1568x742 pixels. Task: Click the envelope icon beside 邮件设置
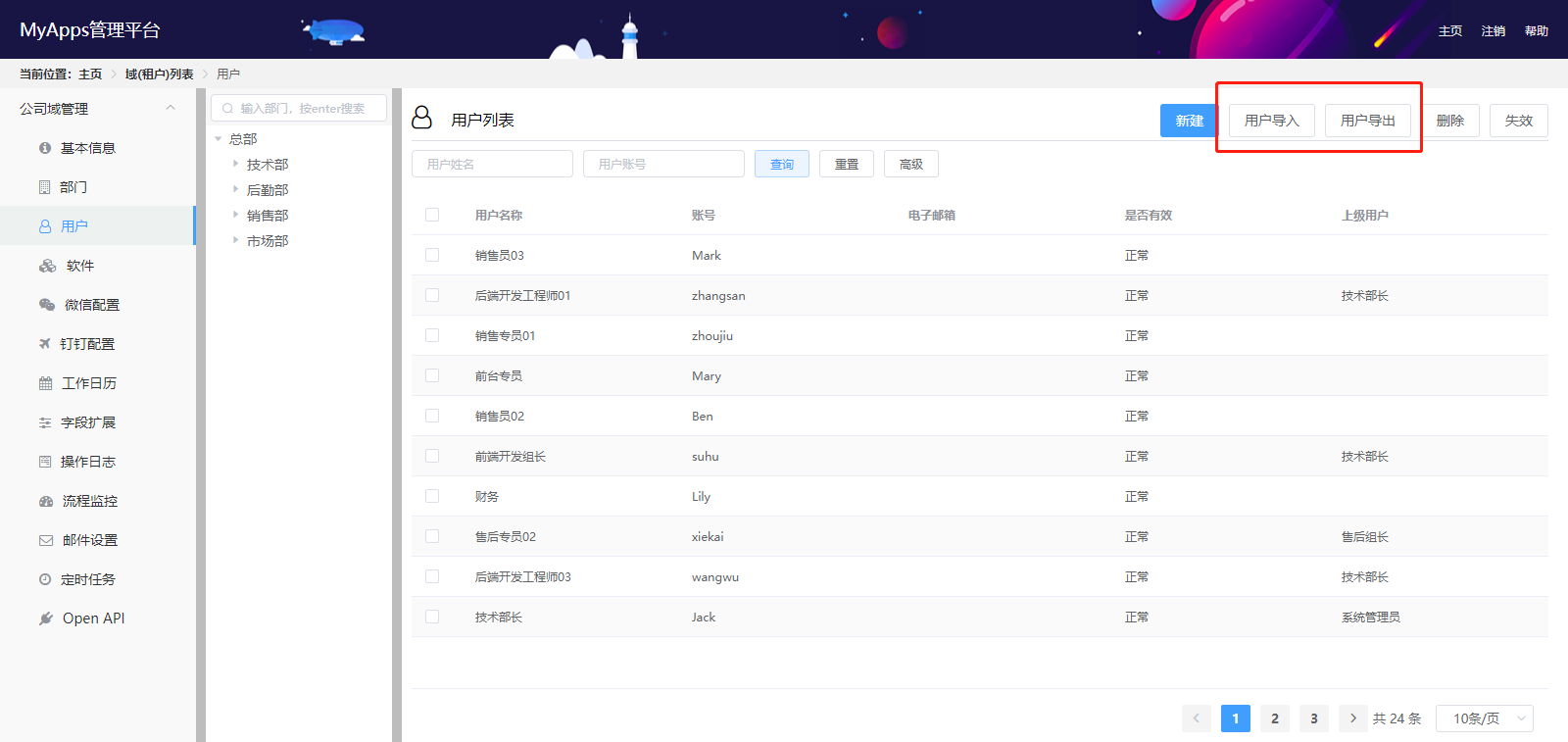tap(46, 540)
